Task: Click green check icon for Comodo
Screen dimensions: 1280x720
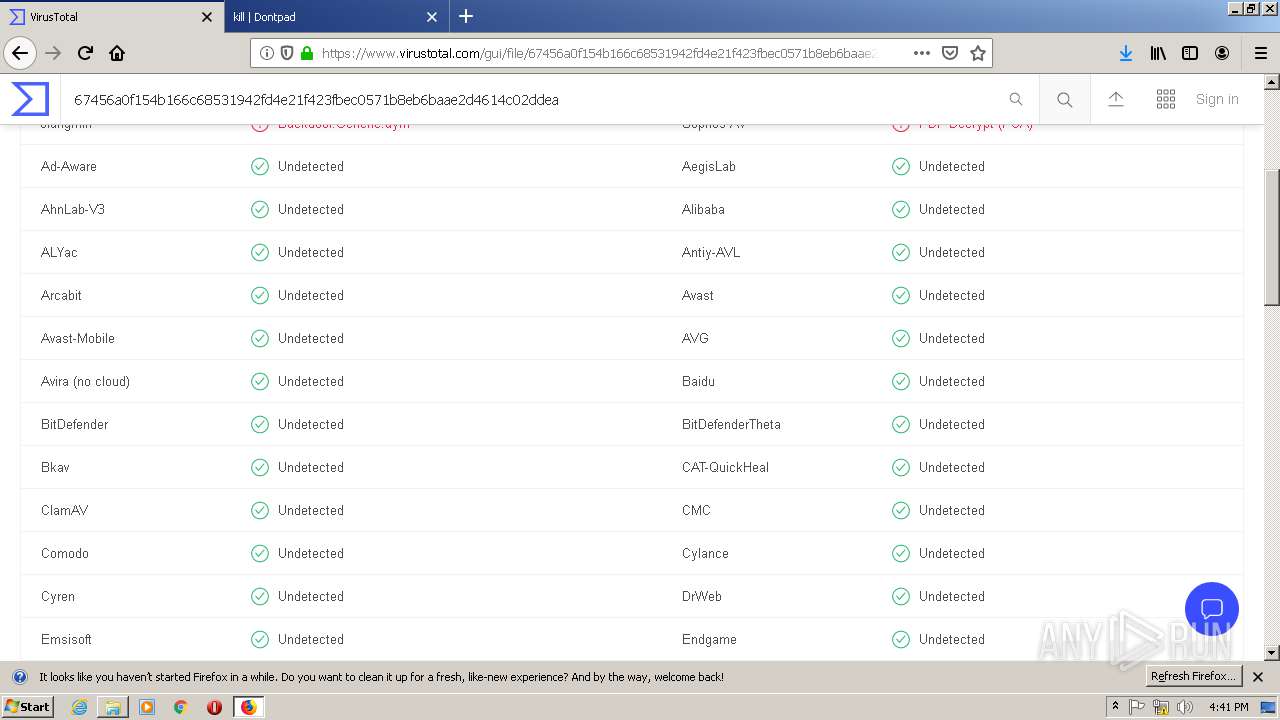Action: [x=260, y=553]
